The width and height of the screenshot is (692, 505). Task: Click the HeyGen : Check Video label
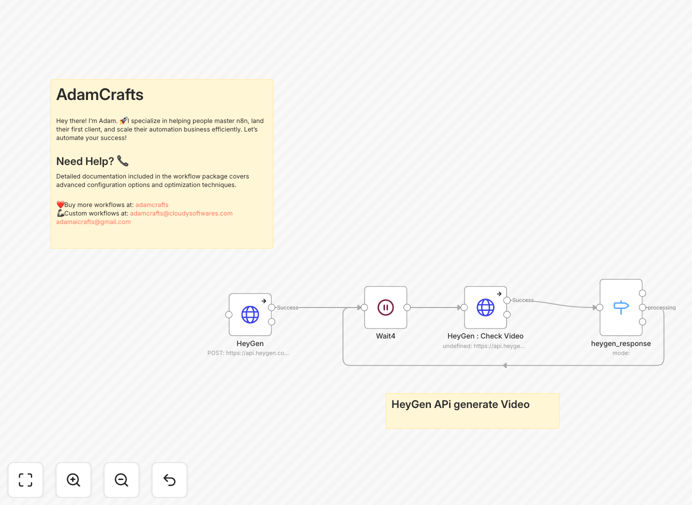tap(485, 336)
